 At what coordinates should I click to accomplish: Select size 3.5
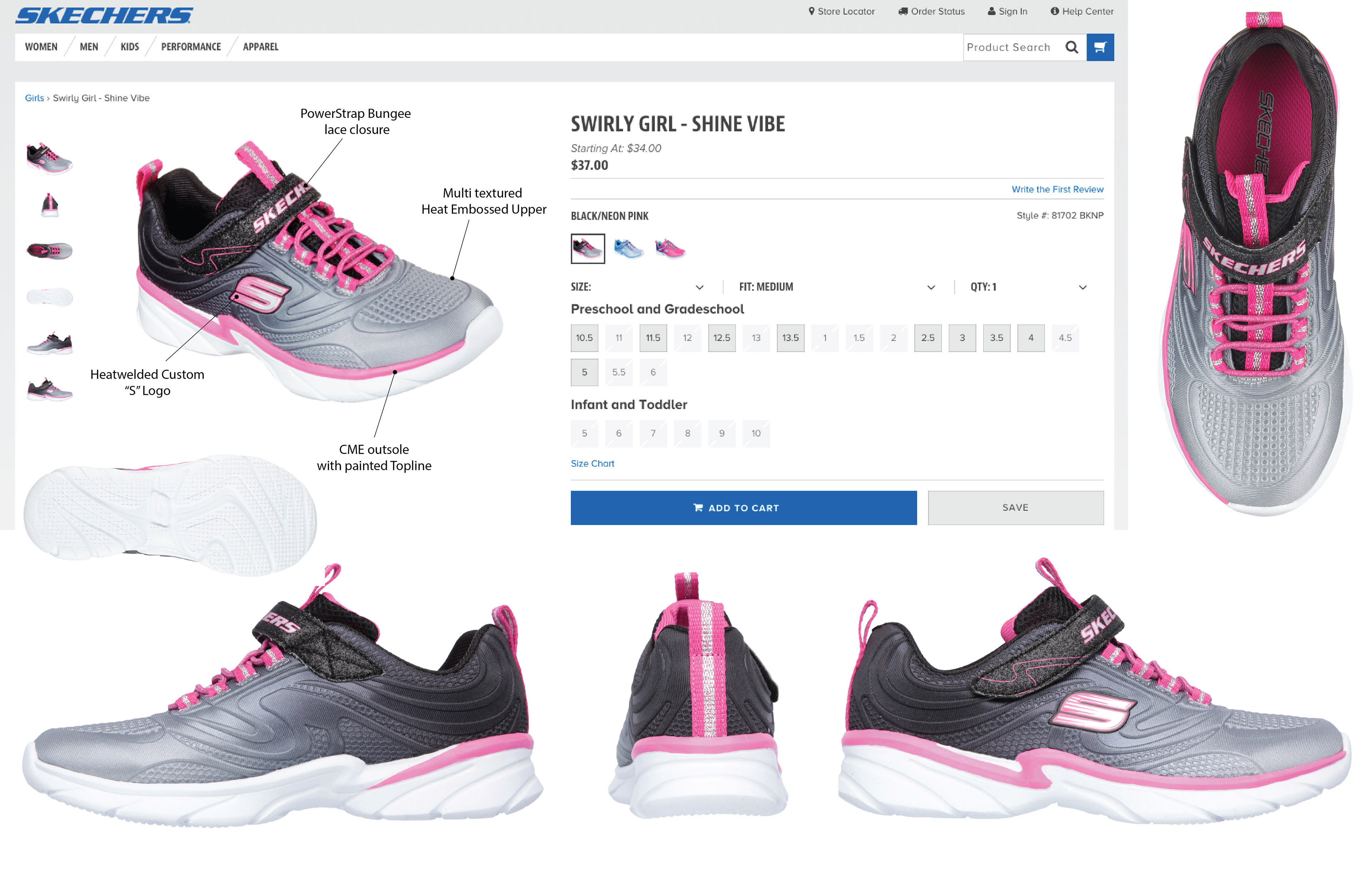(997, 338)
